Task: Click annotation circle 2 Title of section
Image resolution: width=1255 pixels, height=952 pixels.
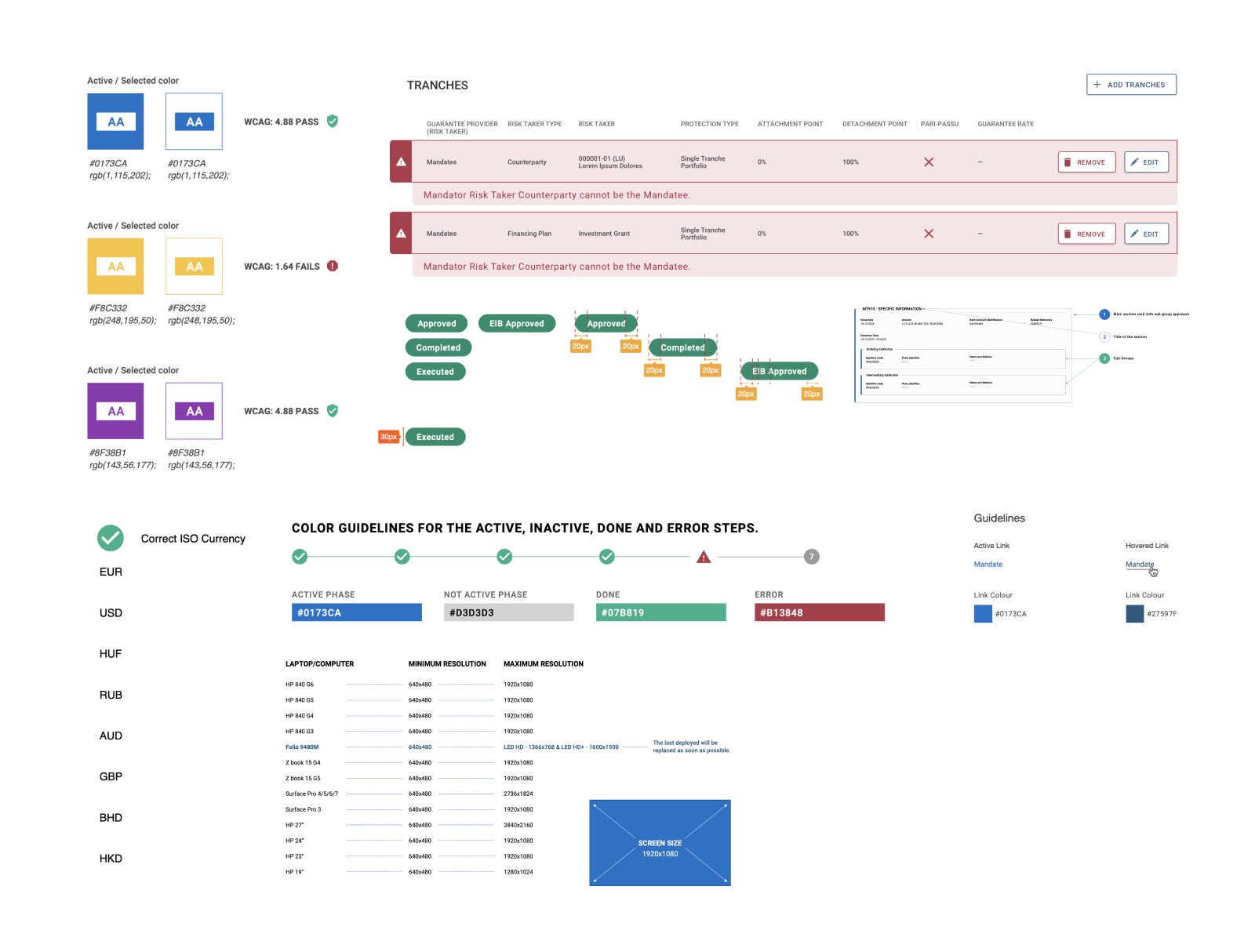Action: (x=1104, y=336)
